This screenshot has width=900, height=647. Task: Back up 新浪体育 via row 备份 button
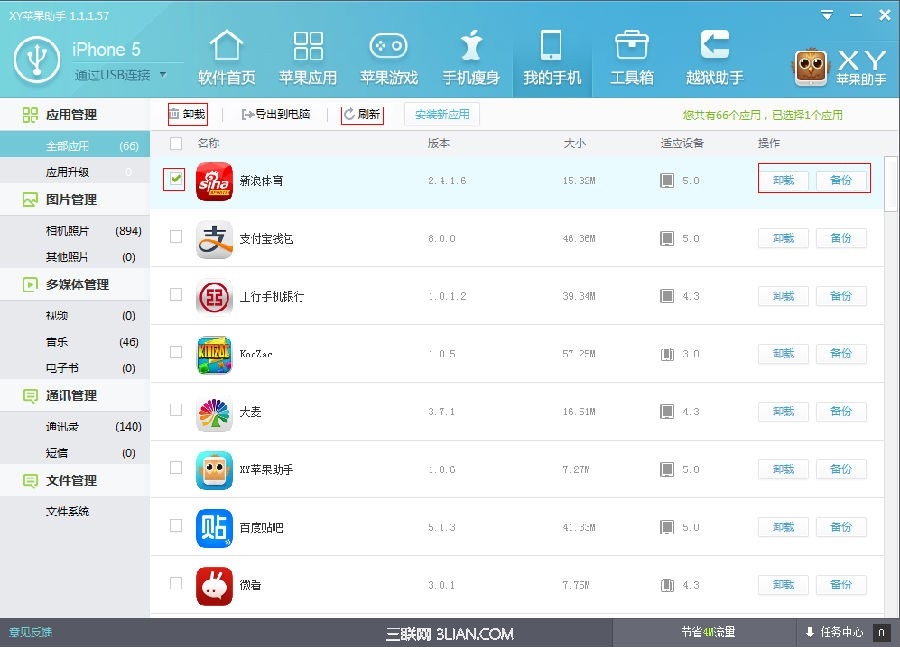point(841,180)
